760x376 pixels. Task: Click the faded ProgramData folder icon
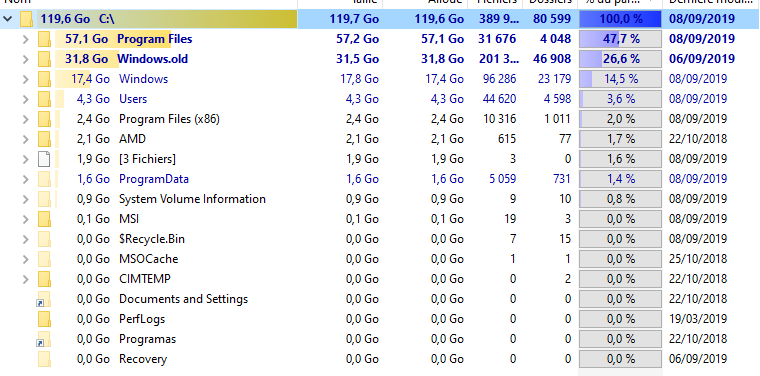[x=45, y=179]
